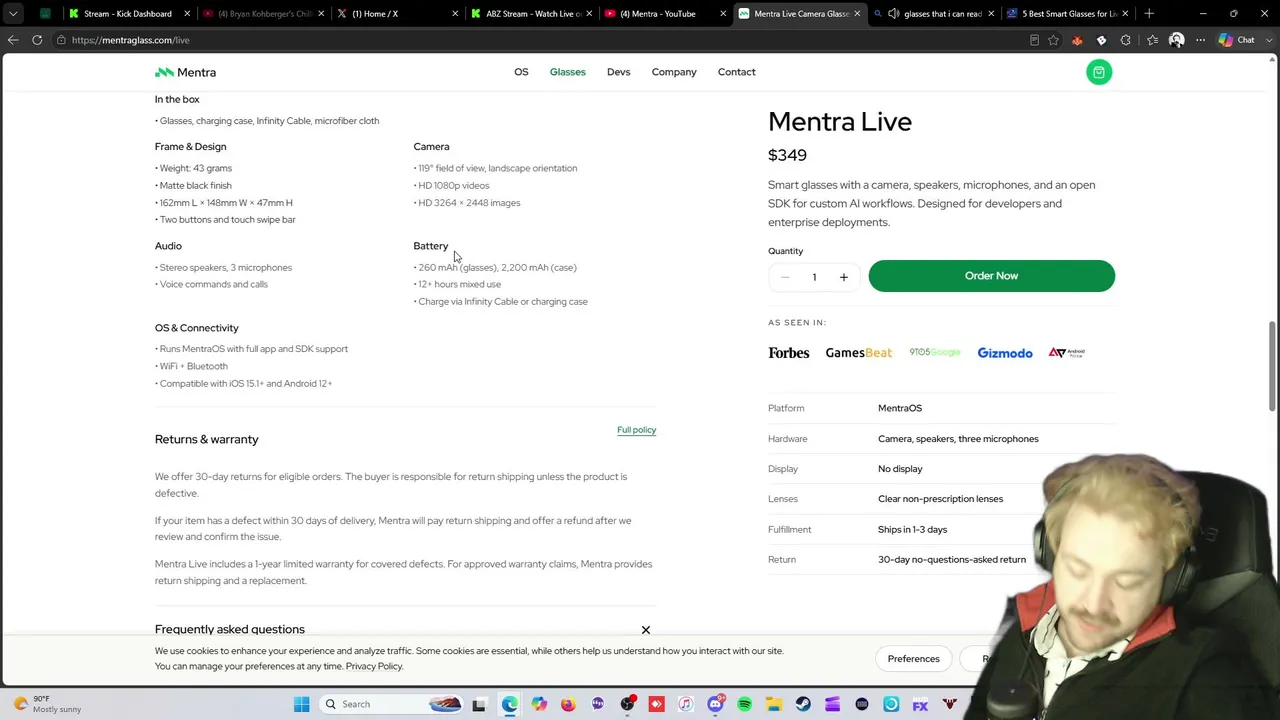Image resolution: width=1280 pixels, height=720 pixels.
Task: Open Steam from the taskbar
Action: click(x=803, y=704)
